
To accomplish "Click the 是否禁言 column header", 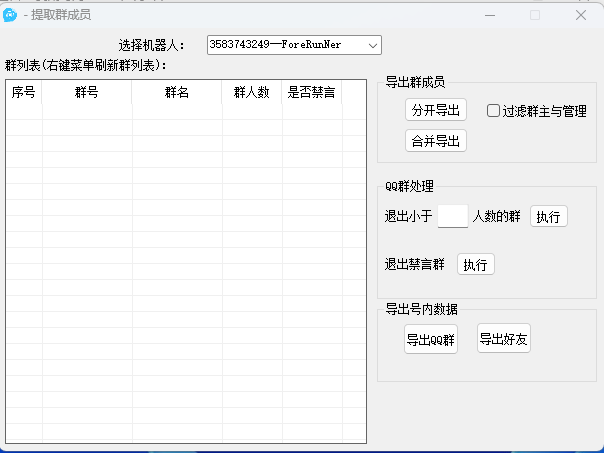I will click(311, 93).
